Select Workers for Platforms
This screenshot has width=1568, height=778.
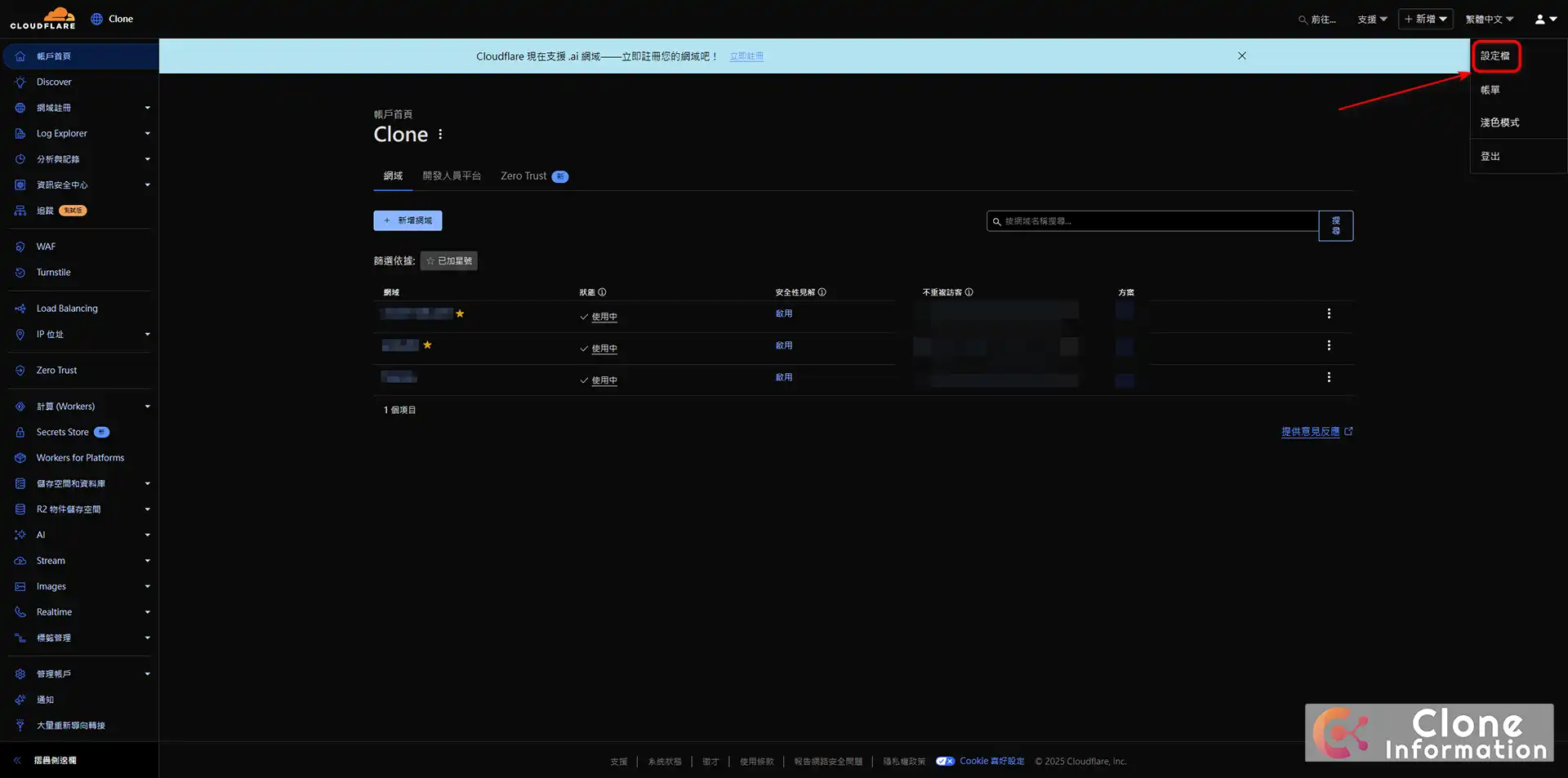point(79,457)
